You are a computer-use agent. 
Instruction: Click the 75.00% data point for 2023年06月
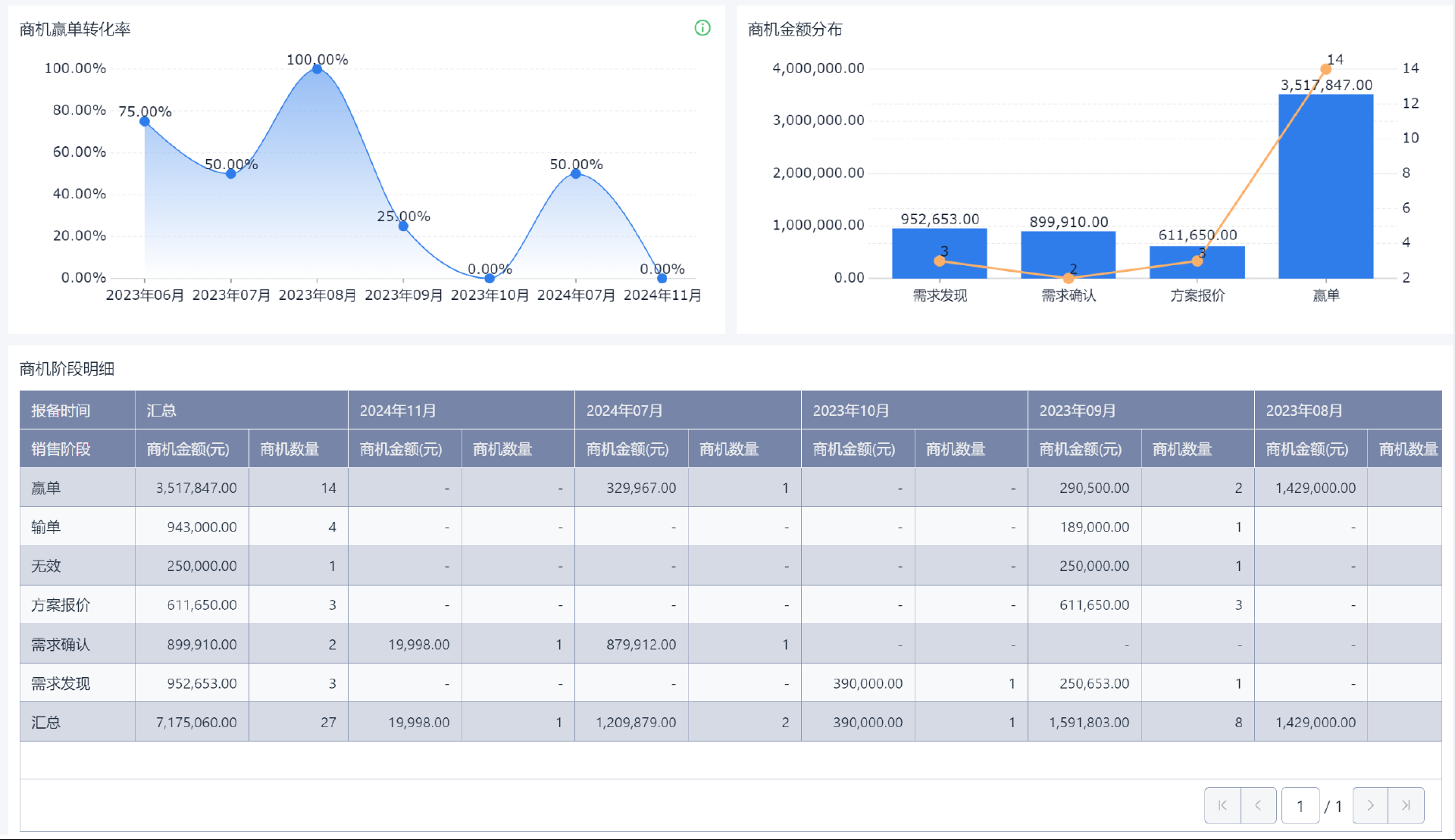[x=145, y=121]
